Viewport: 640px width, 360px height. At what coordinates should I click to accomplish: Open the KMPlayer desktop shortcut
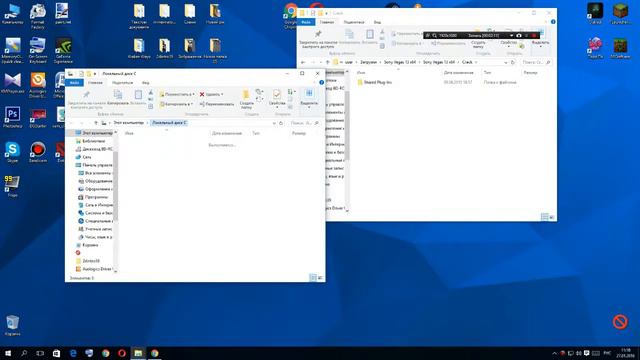pyautogui.click(x=12, y=83)
